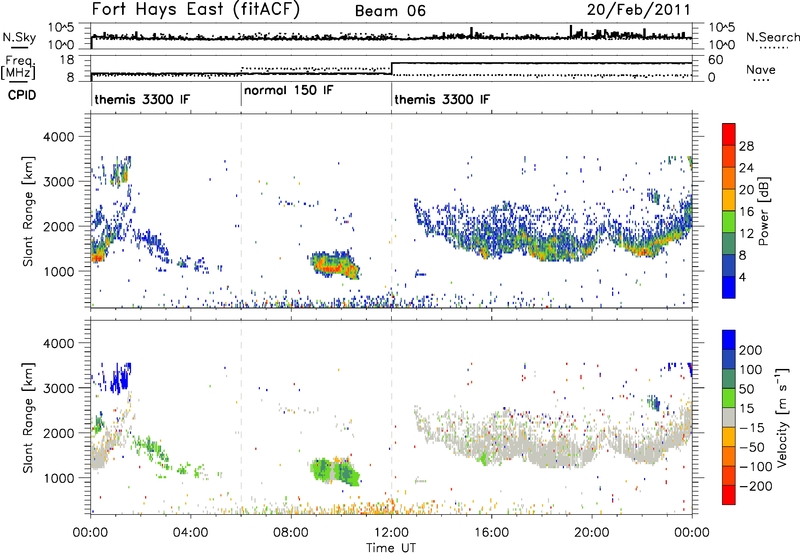Image resolution: width=800 pixels, height=554 pixels.
Task: Click the 'Freq. [MHz]' label
Action: point(18,67)
